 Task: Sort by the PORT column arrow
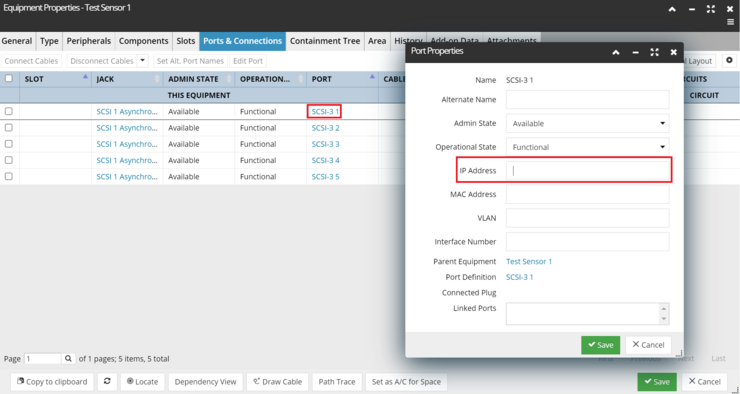coord(372,76)
